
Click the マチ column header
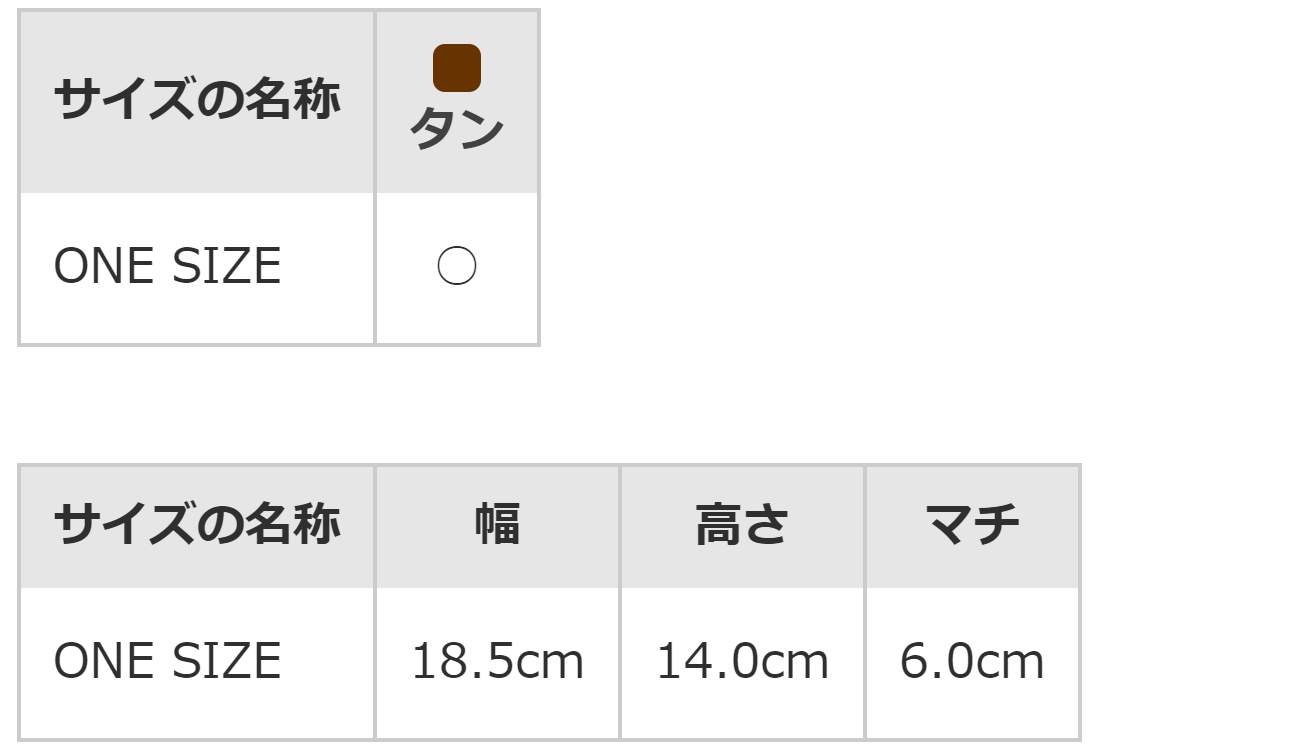pyautogui.click(x=972, y=524)
